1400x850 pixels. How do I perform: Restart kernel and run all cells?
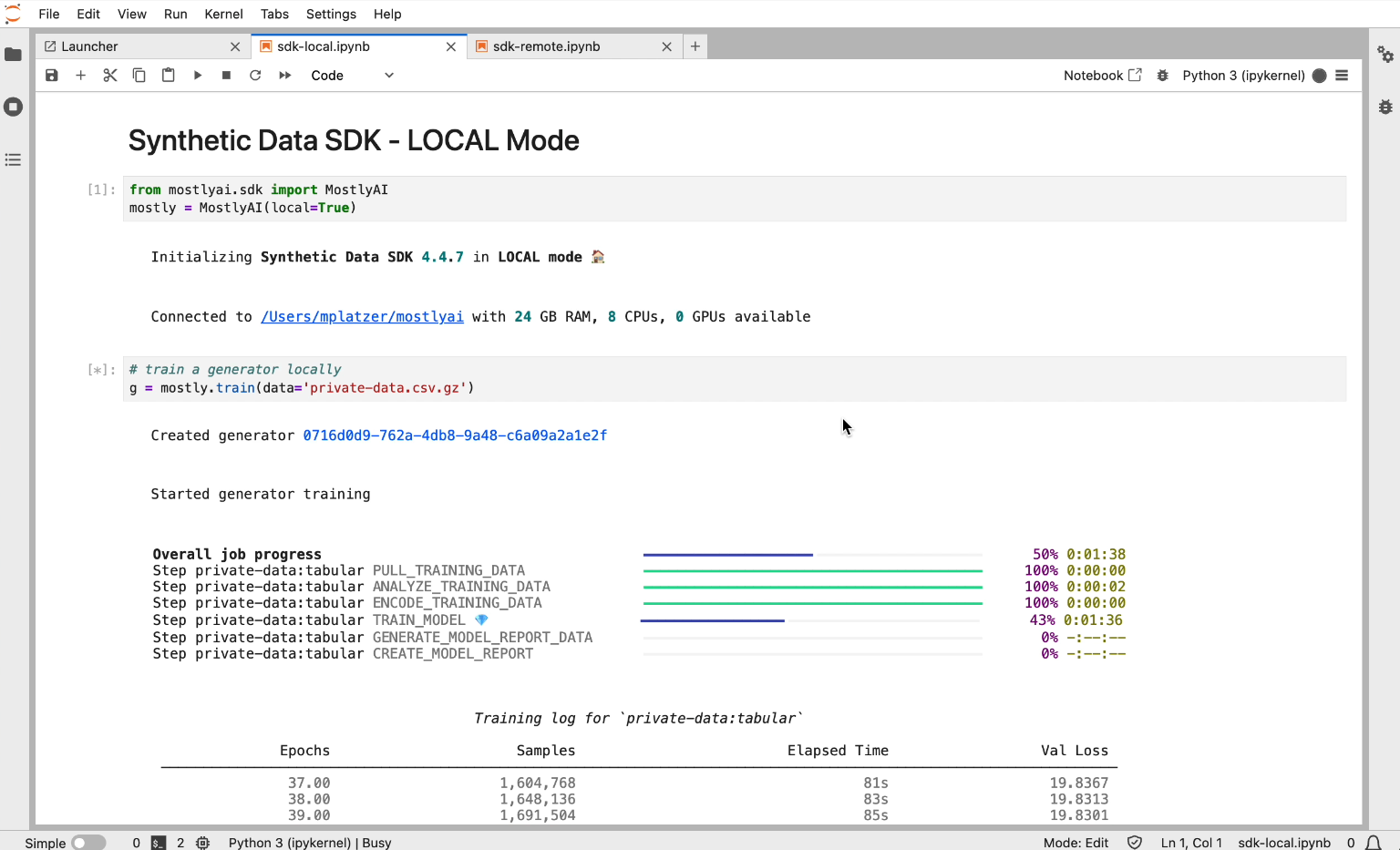tap(285, 76)
